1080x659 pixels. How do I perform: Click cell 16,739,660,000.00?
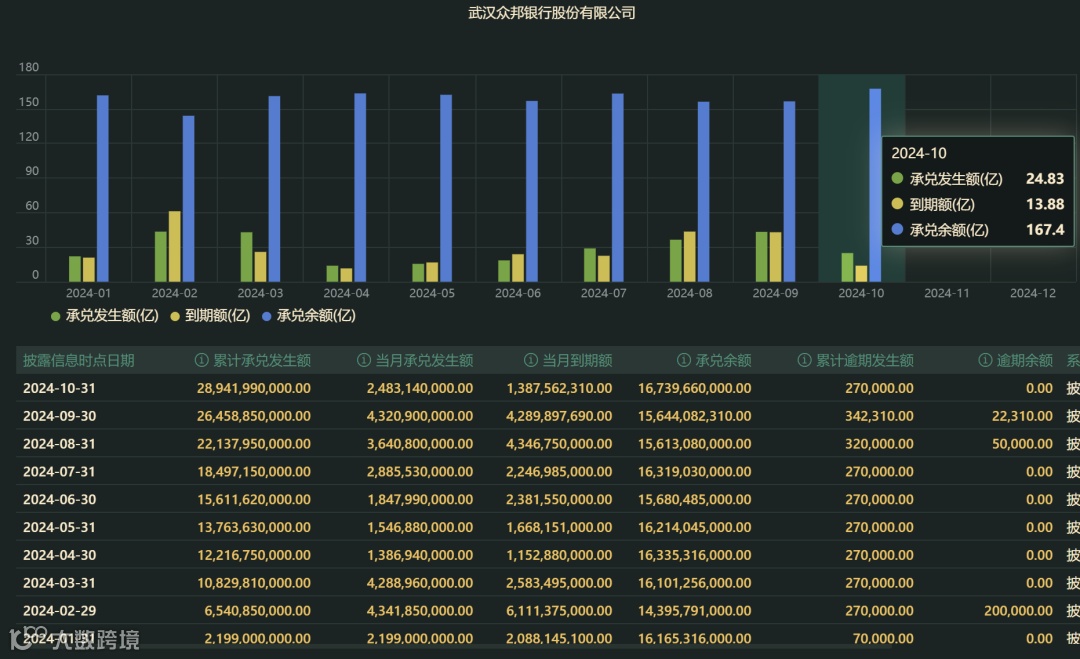[694, 388]
